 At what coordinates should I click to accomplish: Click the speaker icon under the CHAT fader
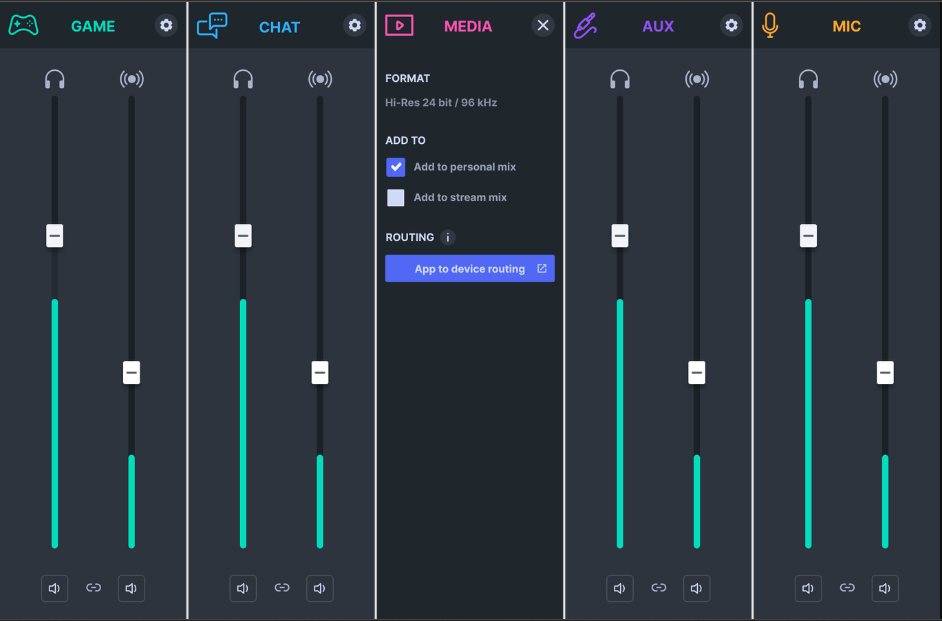tap(242, 588)
